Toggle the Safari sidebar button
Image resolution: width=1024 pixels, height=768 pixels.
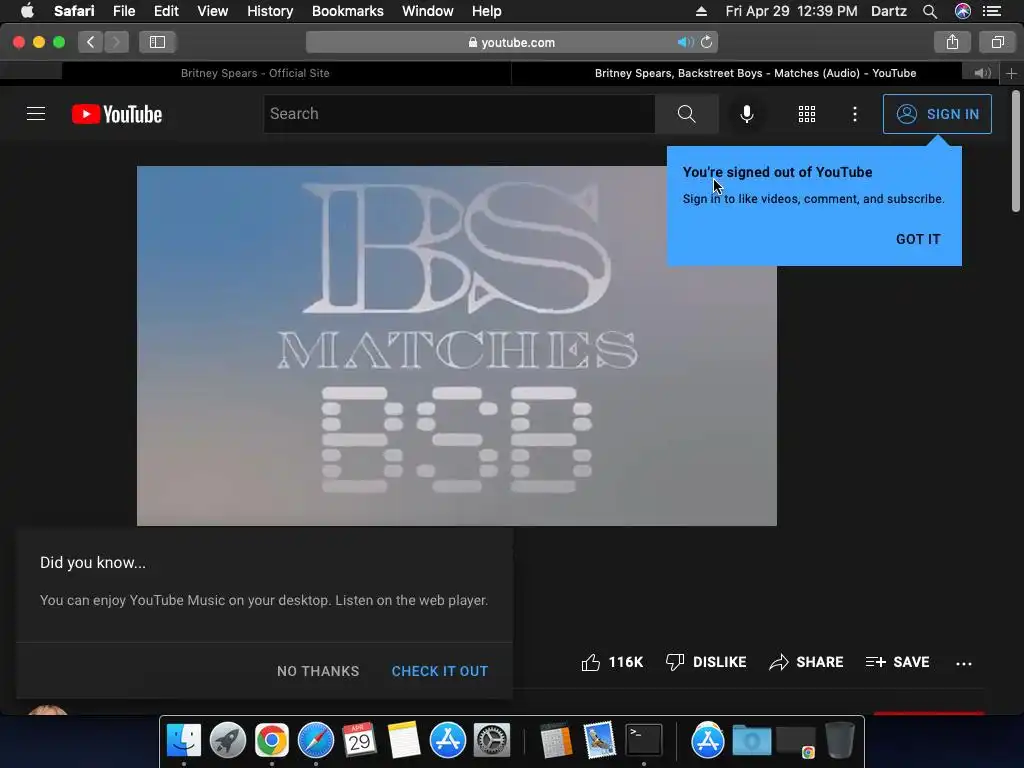[157, 42]
